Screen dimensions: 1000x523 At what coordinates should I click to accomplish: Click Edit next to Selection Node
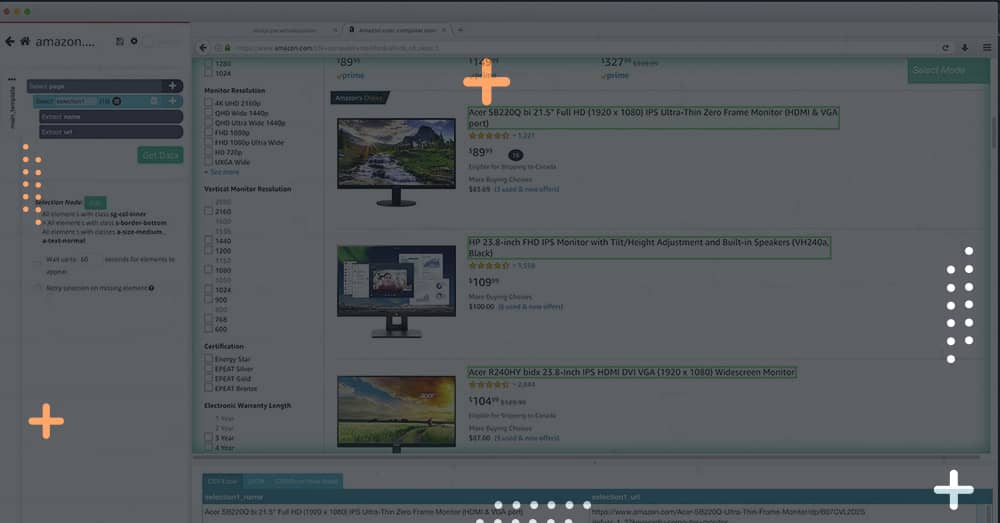[95, 202]
